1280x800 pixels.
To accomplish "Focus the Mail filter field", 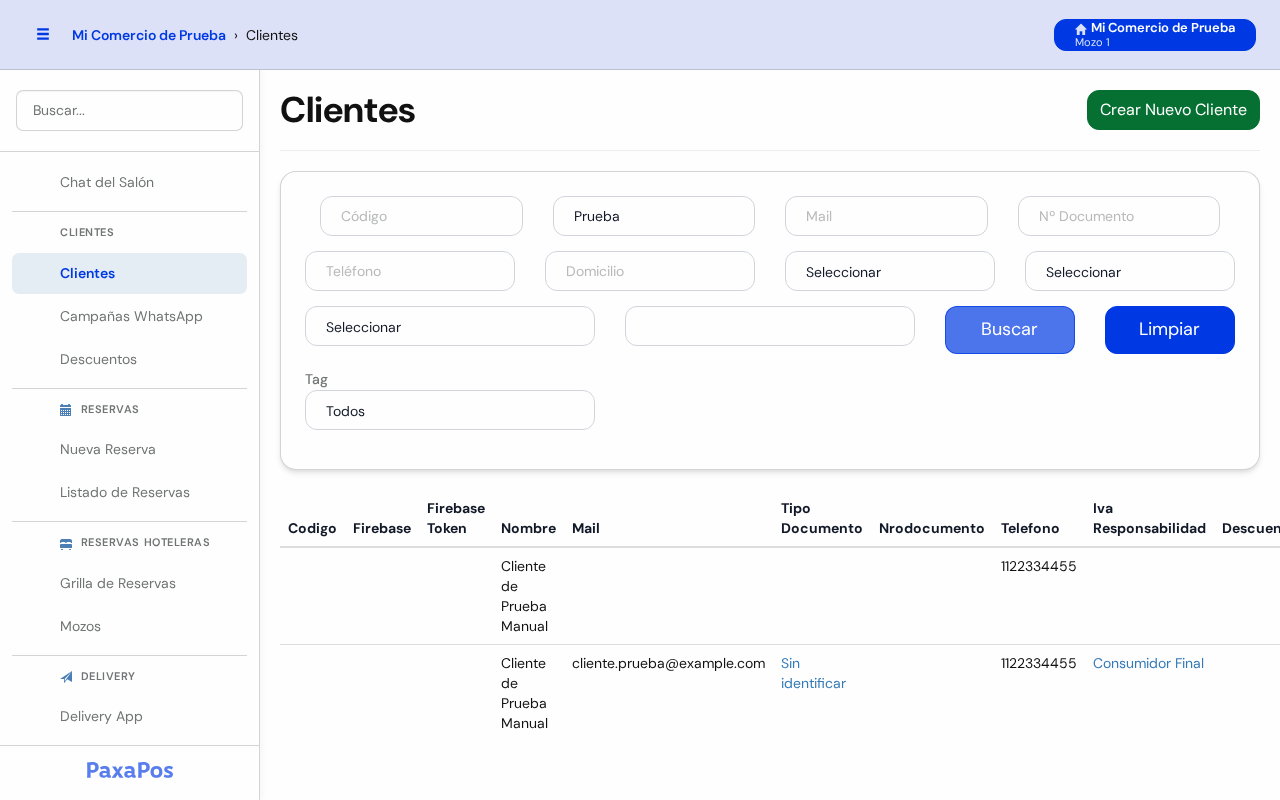I will [x=886, y=216].
